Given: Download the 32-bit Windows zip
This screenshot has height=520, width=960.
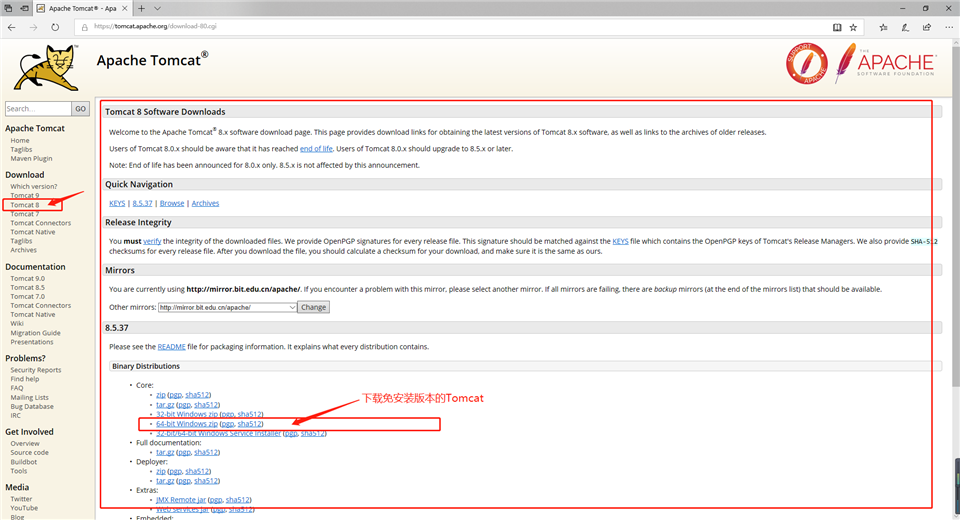Looking at the screenshot, I should pyautogui.click(x=187, y=414).
